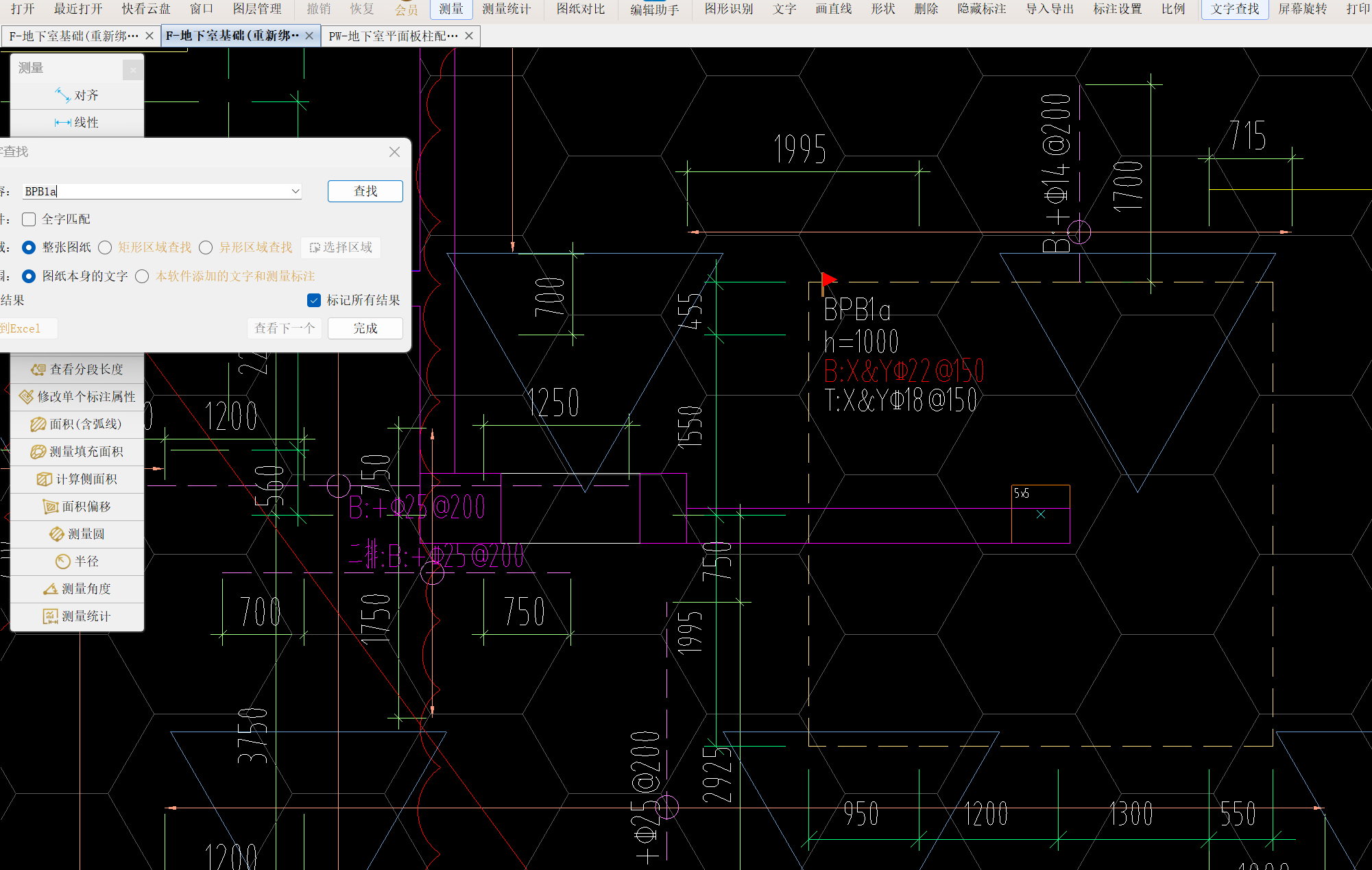This screenshot has height=870, width=1372.
Task: Select the 矩形区域查找 radio option
Action: coord(105,247)
